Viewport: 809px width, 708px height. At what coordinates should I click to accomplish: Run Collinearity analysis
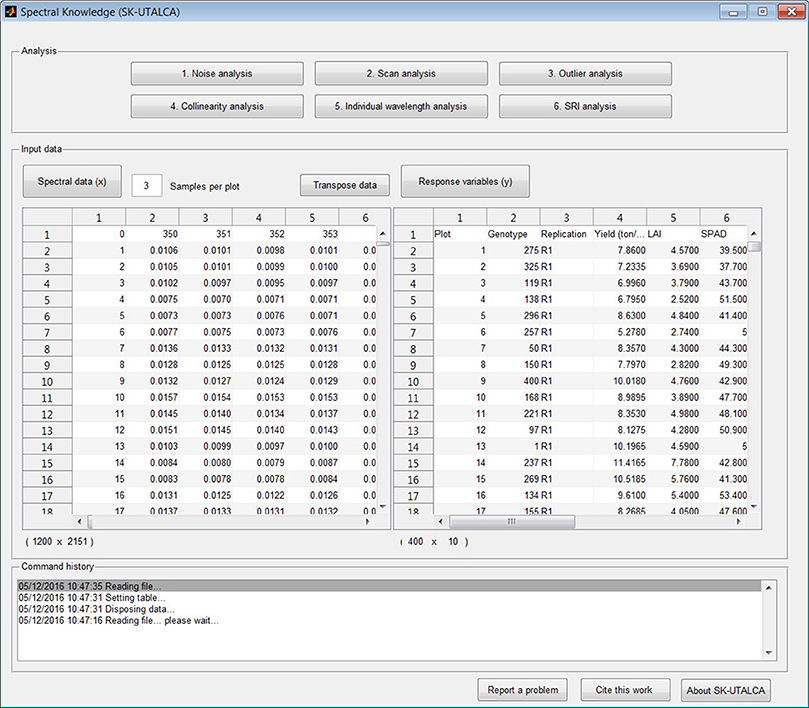pyautogui.click(x=217, y=106)
